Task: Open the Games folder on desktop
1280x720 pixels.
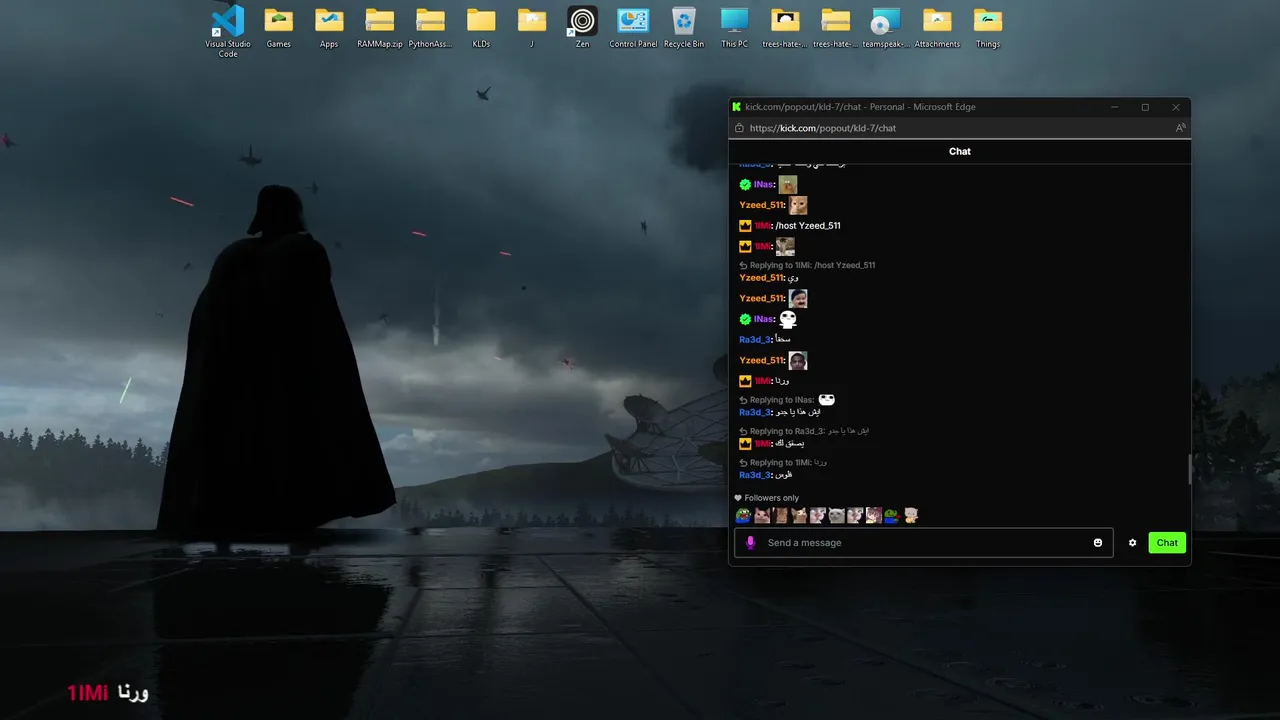Action: 278,28
